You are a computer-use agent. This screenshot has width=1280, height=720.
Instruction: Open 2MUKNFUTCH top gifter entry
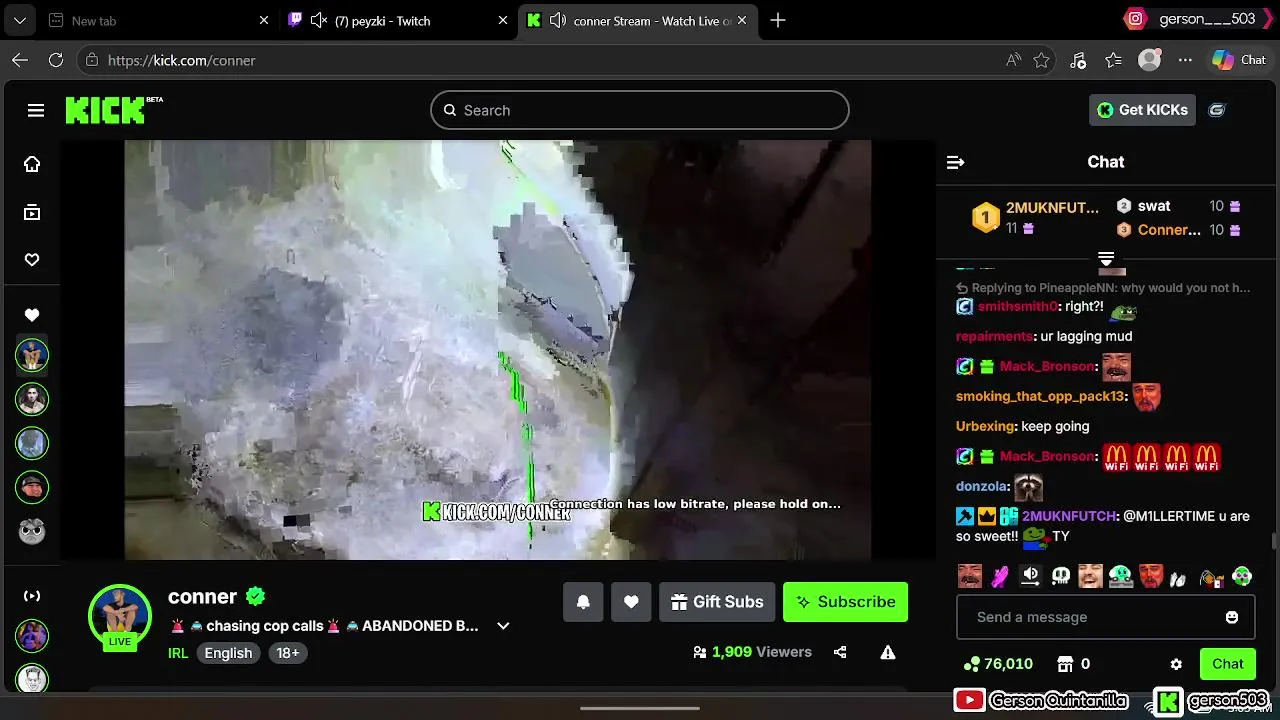[1036, 217]
